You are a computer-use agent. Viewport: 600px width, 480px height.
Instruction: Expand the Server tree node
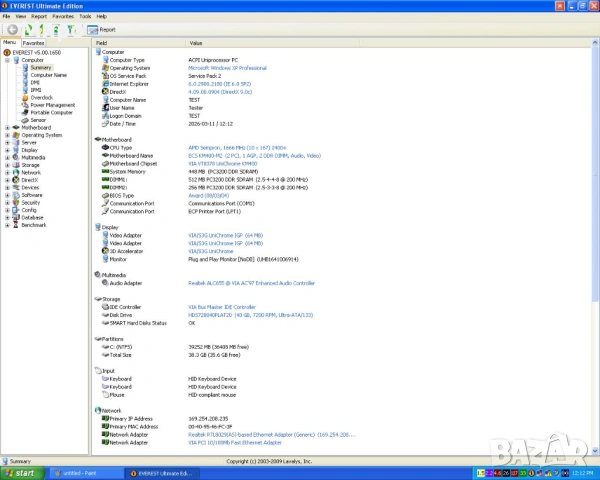(x=7, y=142)
